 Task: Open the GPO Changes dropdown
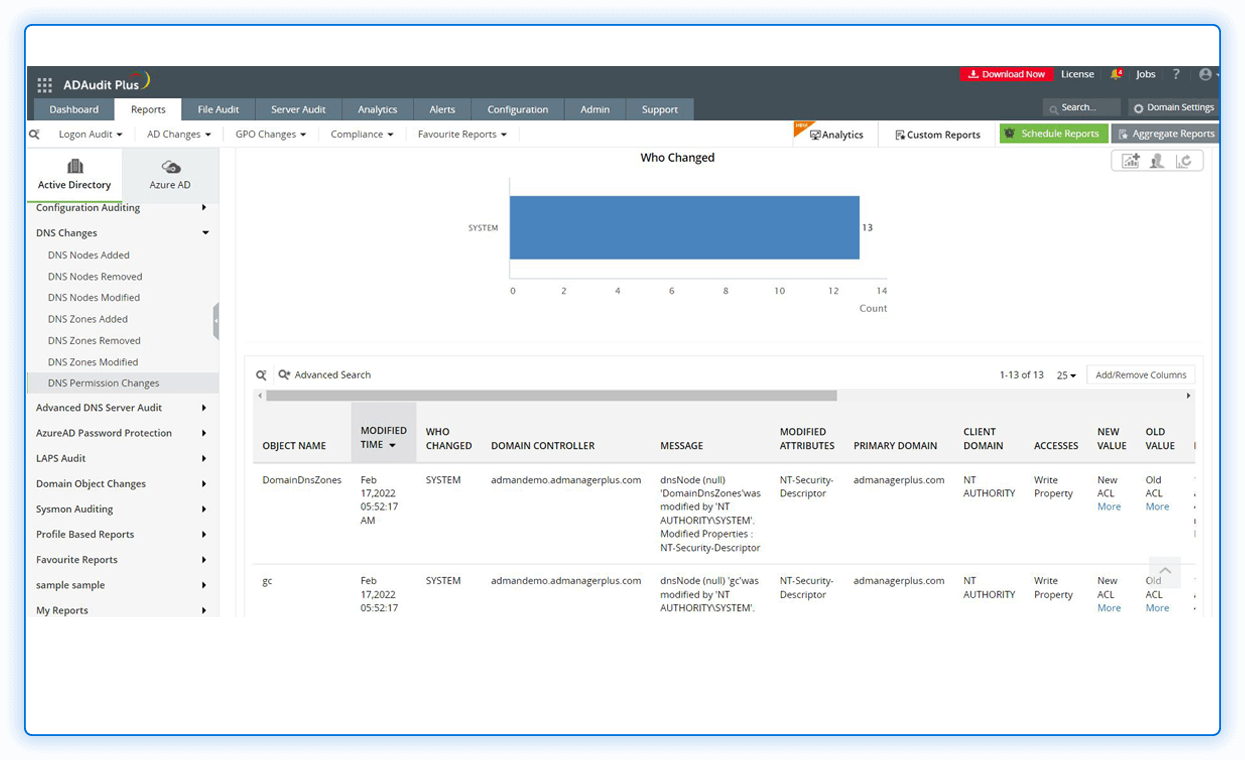271,134
